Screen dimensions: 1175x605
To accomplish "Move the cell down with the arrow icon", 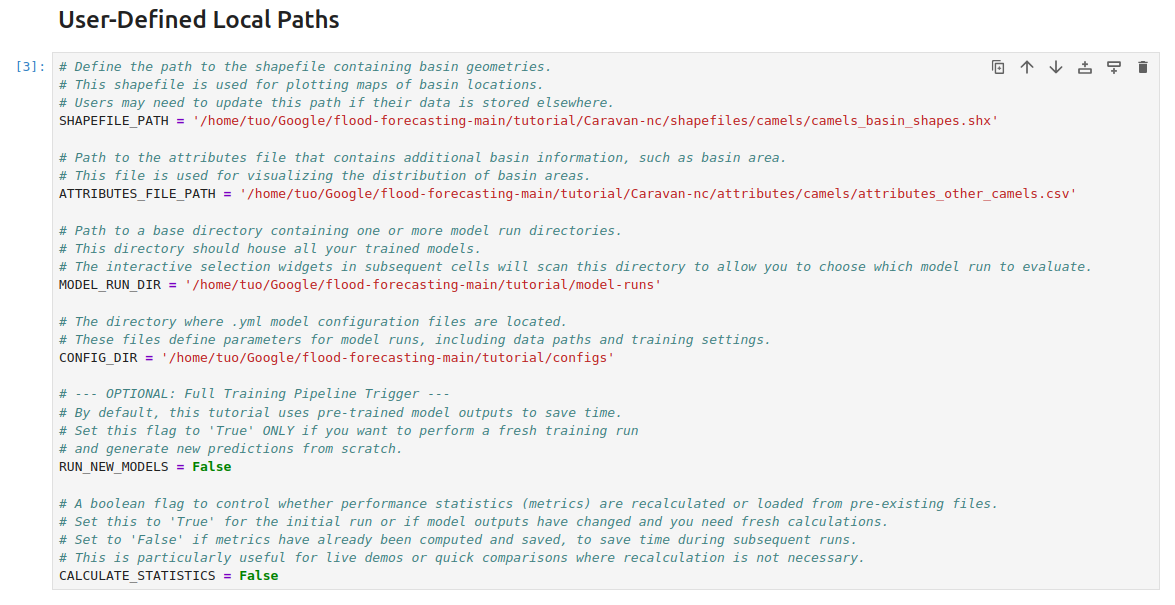I will click(x=1056, y=67).
